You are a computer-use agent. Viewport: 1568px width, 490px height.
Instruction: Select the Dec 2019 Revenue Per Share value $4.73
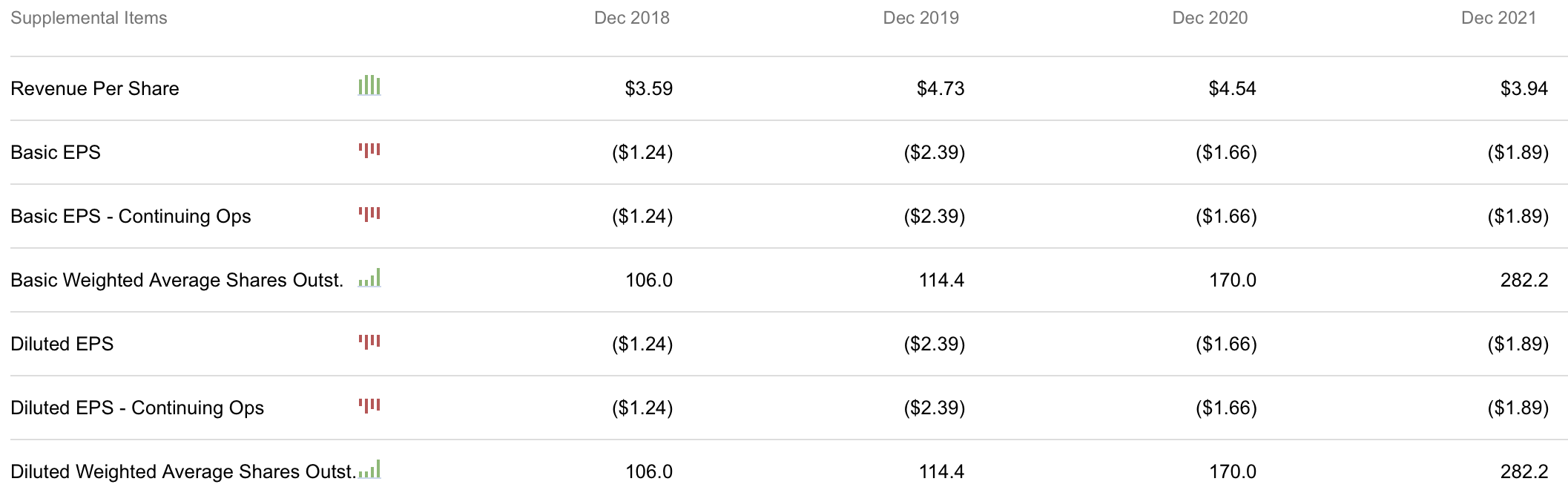click(x=941, y=89)
